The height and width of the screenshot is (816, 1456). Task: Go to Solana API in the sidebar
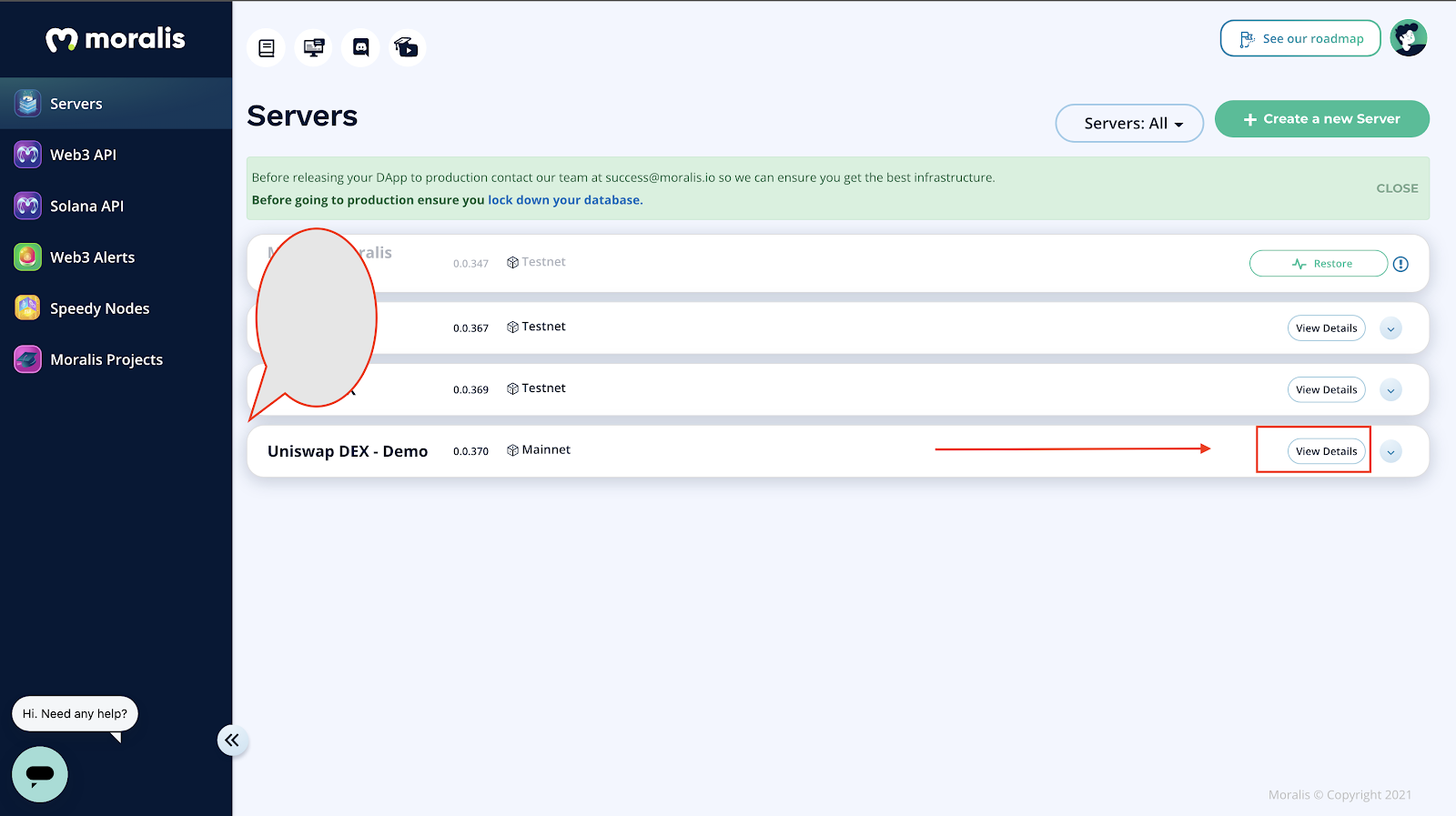click(116, 206)
